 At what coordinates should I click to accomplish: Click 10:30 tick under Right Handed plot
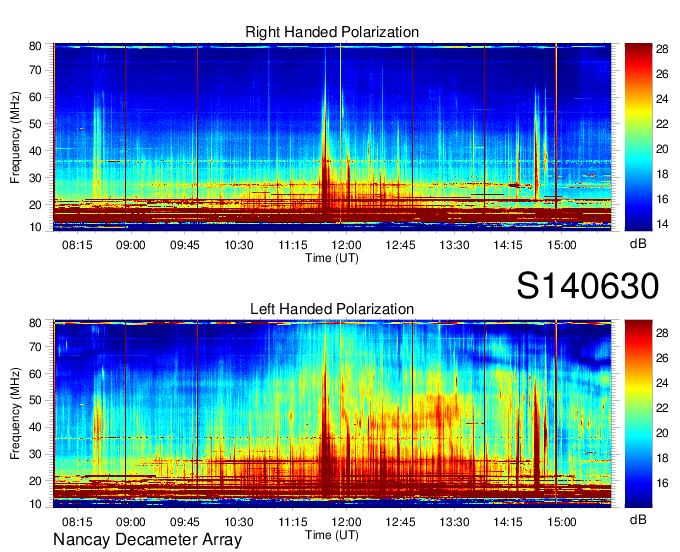239,245
